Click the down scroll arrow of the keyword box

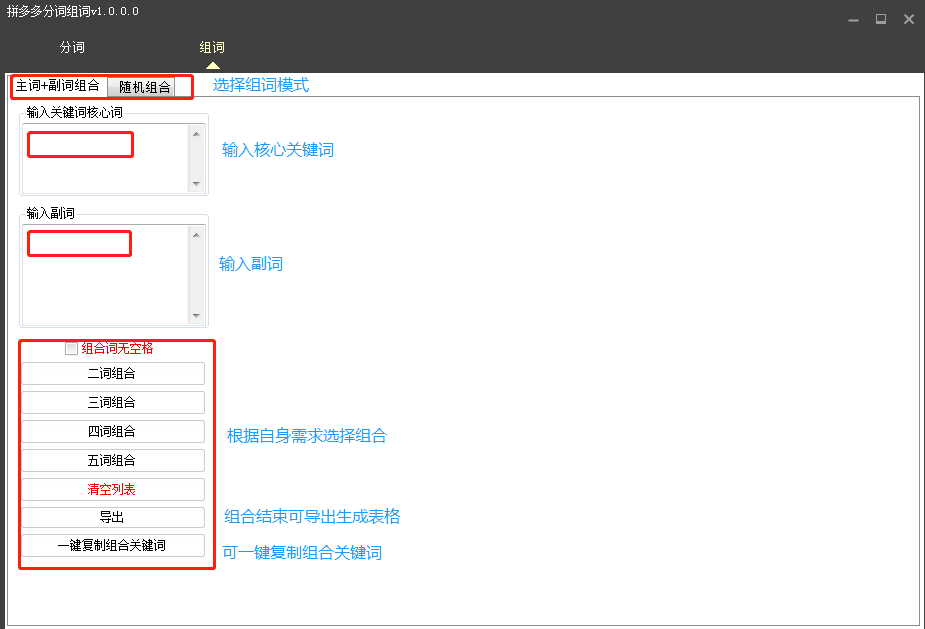(x=197, y=185)
